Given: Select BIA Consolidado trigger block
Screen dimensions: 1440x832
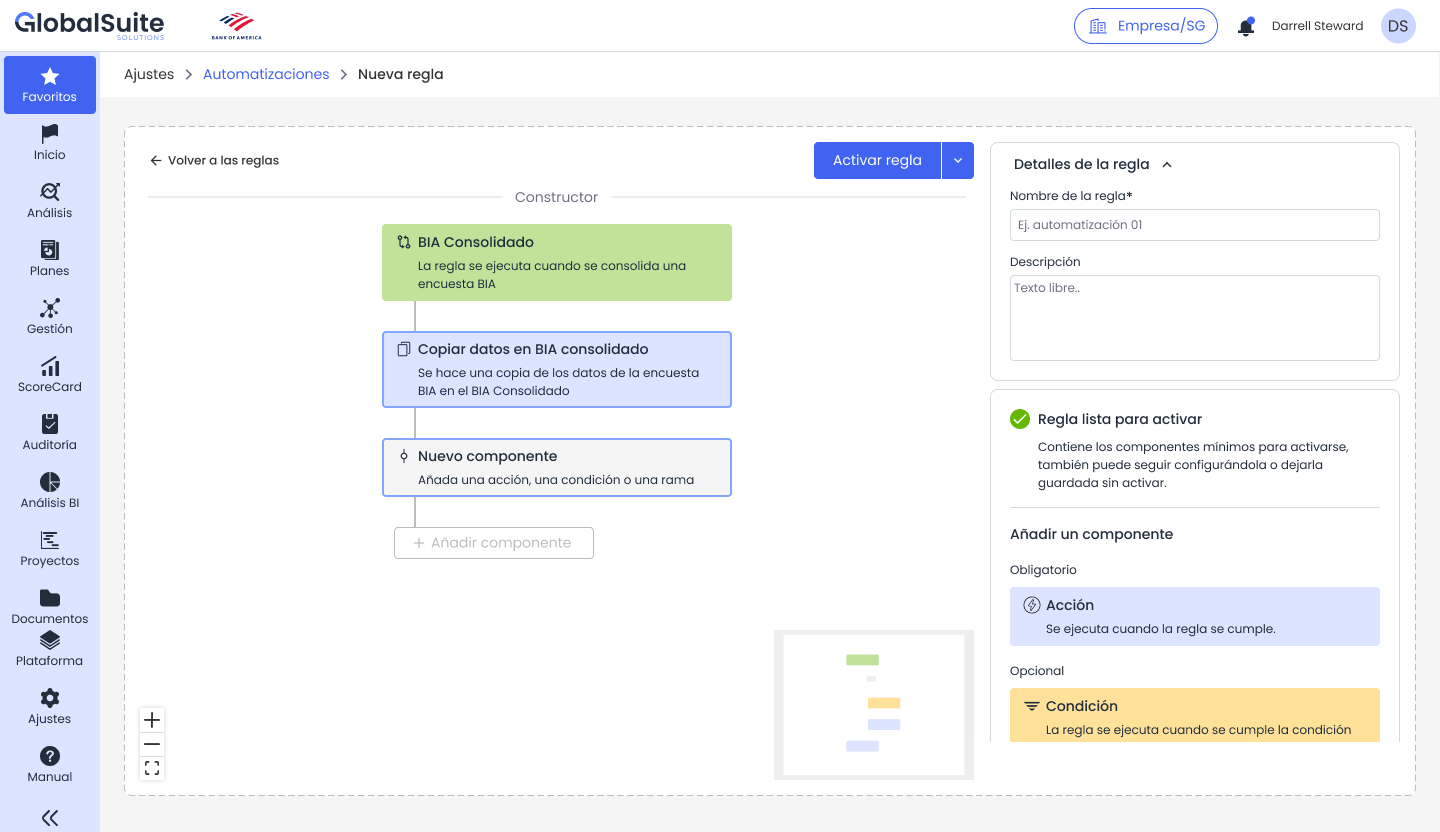Looking at the screenshot, I should click(x=557, y=262).
